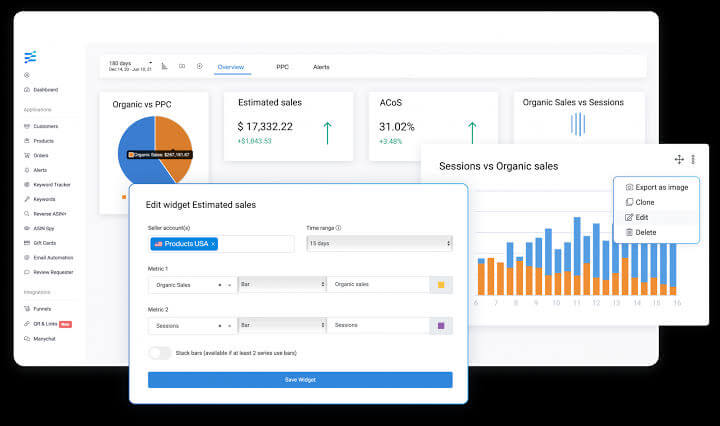Open the Metric 1 Bar chart type dropdown
The image size is (720, 426).
click(282, 285)
